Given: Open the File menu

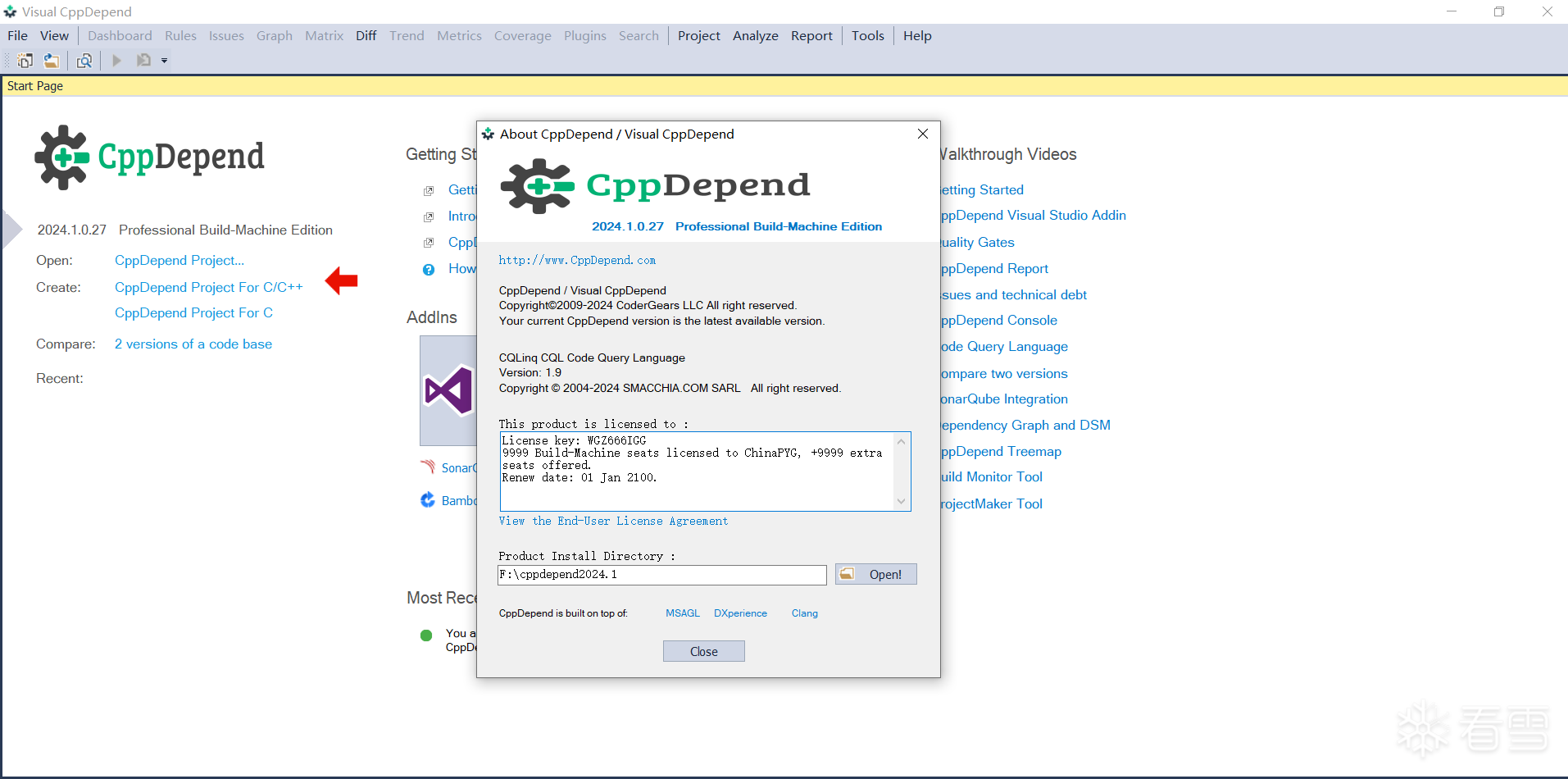Looking at the screenshot, I should click(x=17, y=36).
